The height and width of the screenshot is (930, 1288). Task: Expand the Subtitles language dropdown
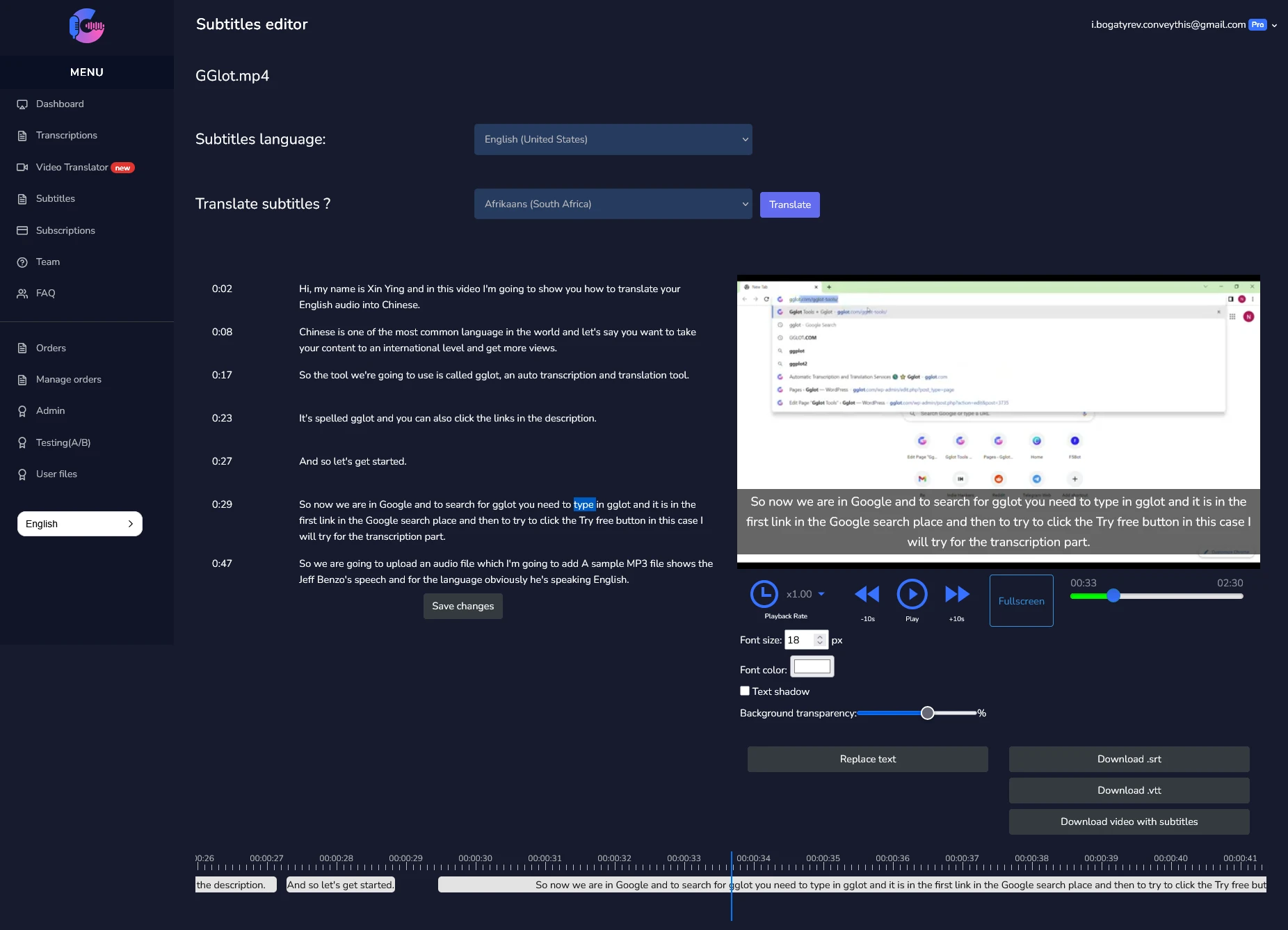(x=613, y=139)
